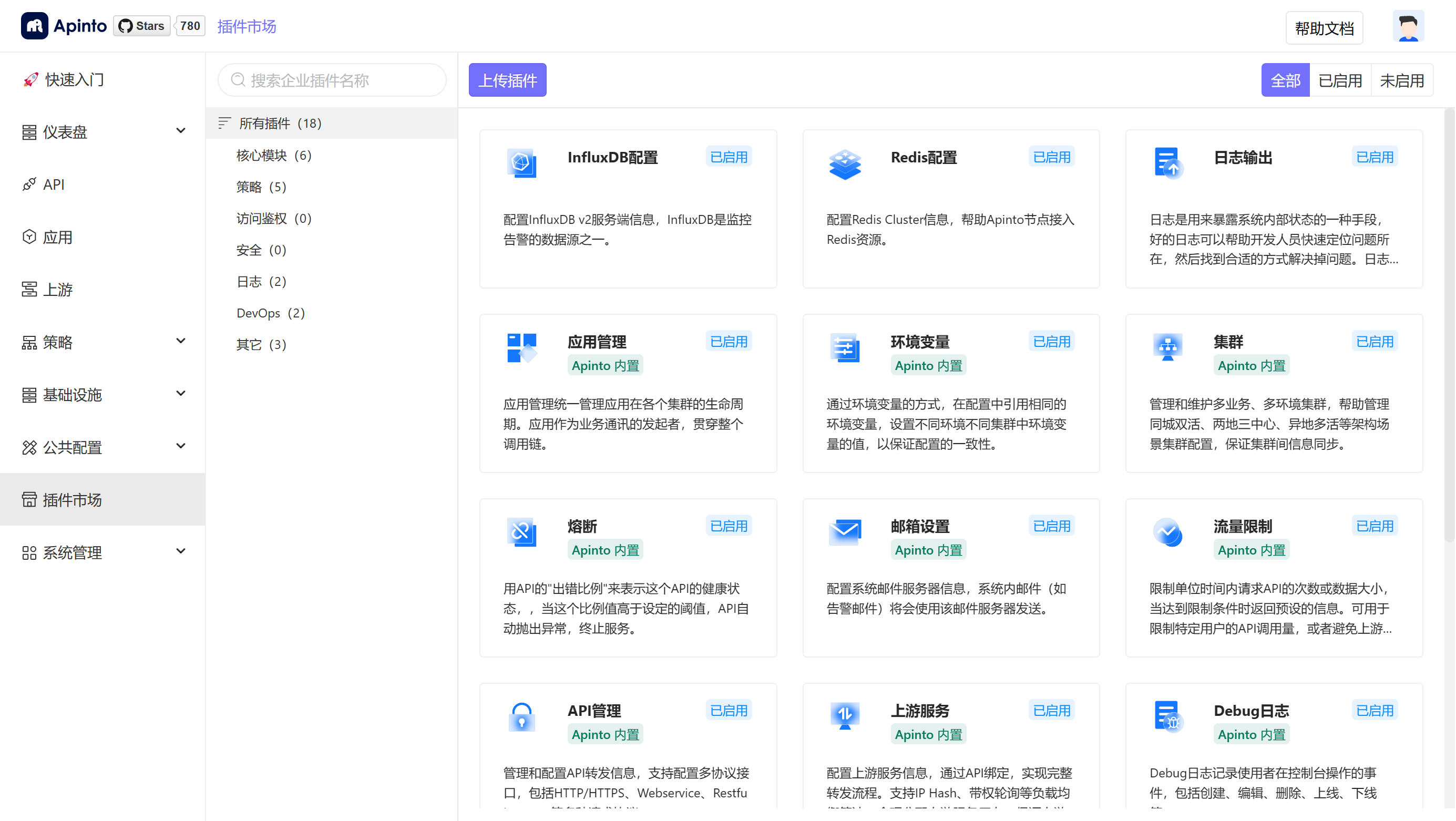Viewport: 1456px width, 821px height.
Task: Click the API管理 lock icon
Action: (522, 717)
